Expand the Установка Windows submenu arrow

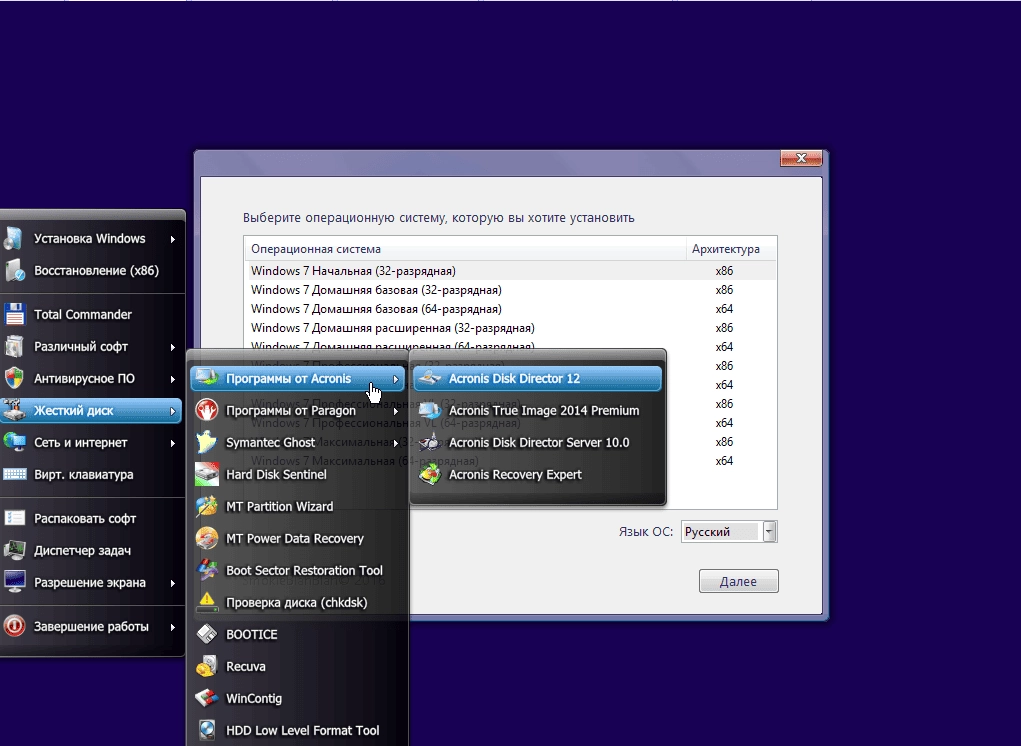tap(173, 239)
